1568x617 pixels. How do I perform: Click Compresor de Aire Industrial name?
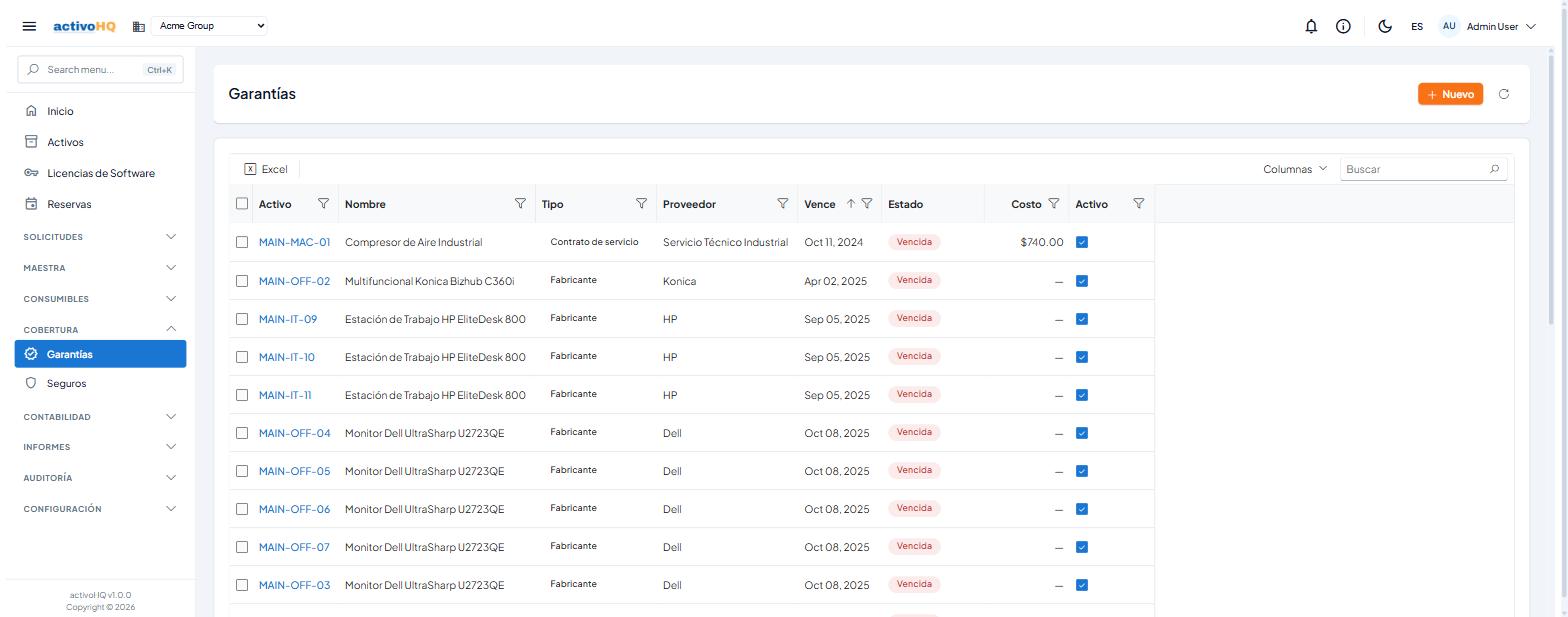(413, 242)
